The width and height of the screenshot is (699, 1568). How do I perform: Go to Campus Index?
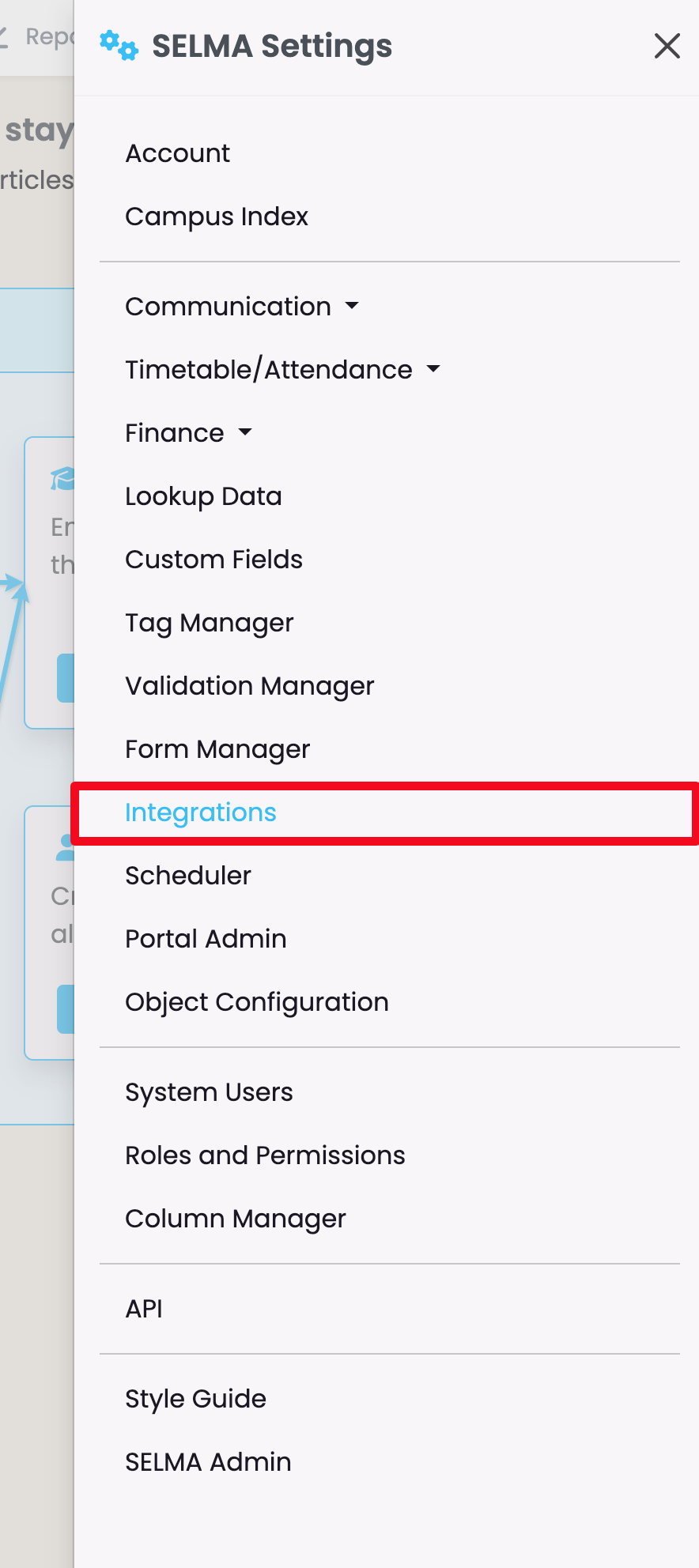[217, 217]
